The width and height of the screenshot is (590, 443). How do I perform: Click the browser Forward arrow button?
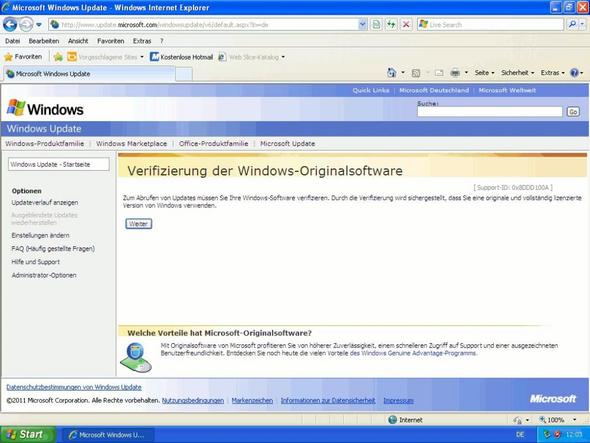26,25
